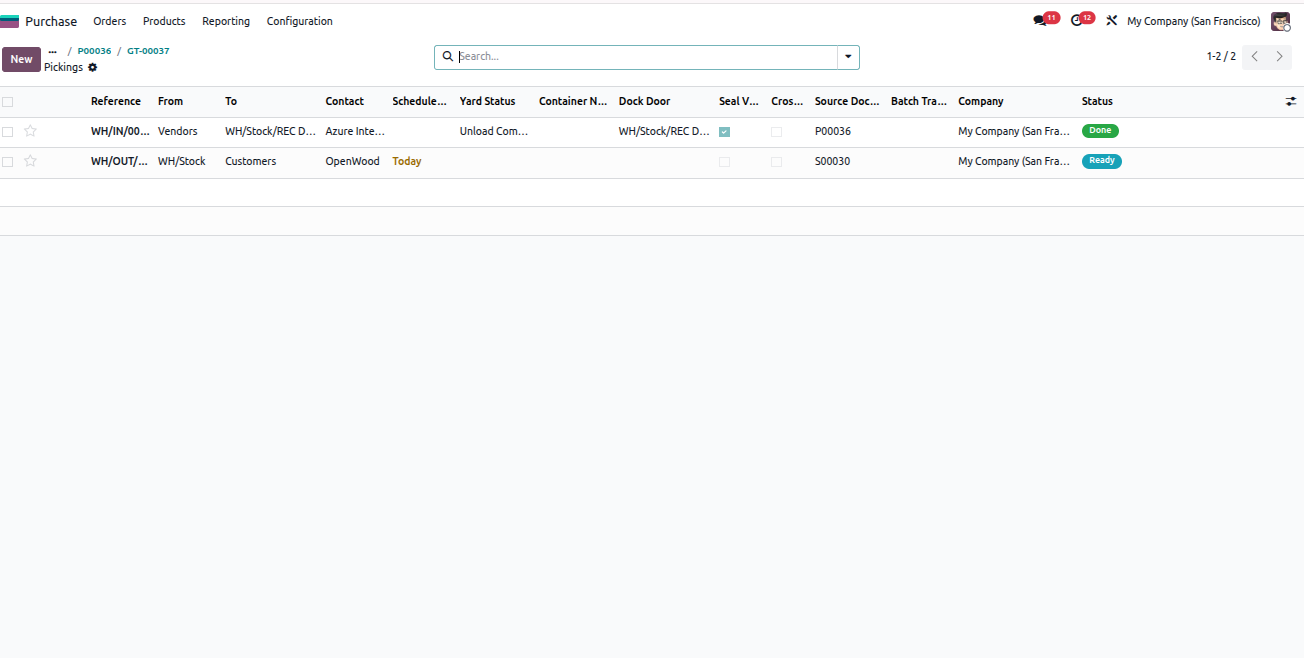1304x658 pixels.
Task: Toggle Cross-dock checkbox in S00030 row
Action: (776, 162)
